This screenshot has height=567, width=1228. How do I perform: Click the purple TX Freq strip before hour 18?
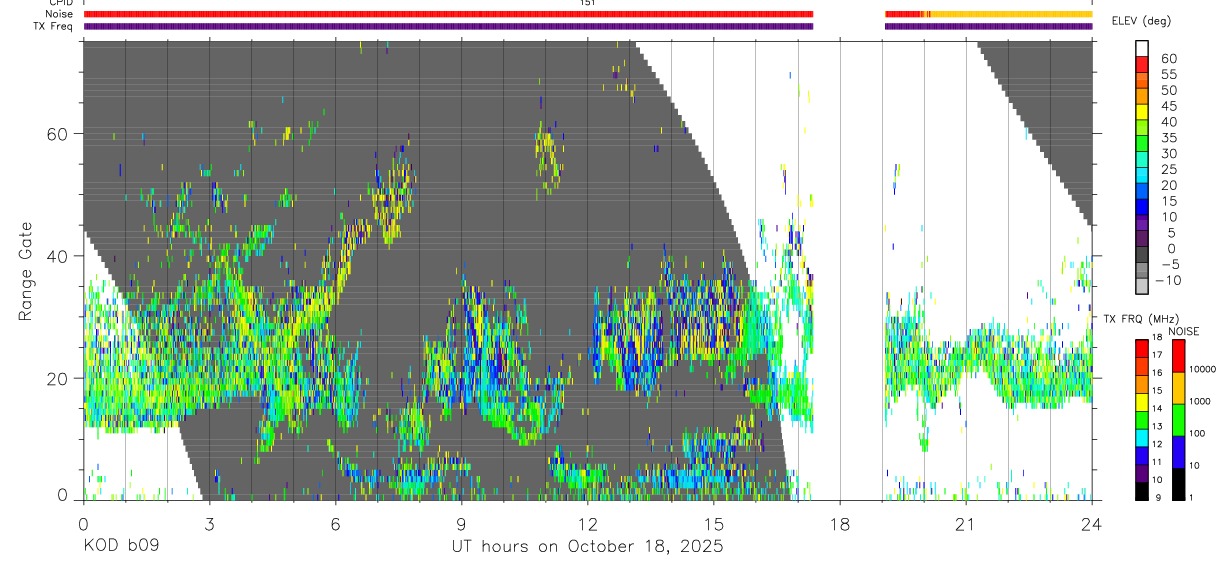click(x=448, y=26)
